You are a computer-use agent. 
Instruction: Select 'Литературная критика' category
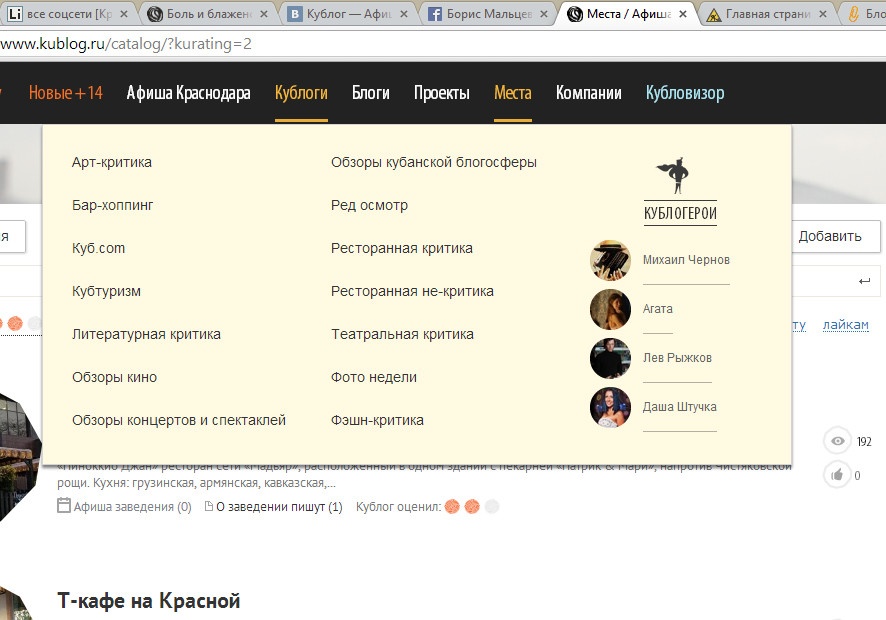(x=146, y=334)
